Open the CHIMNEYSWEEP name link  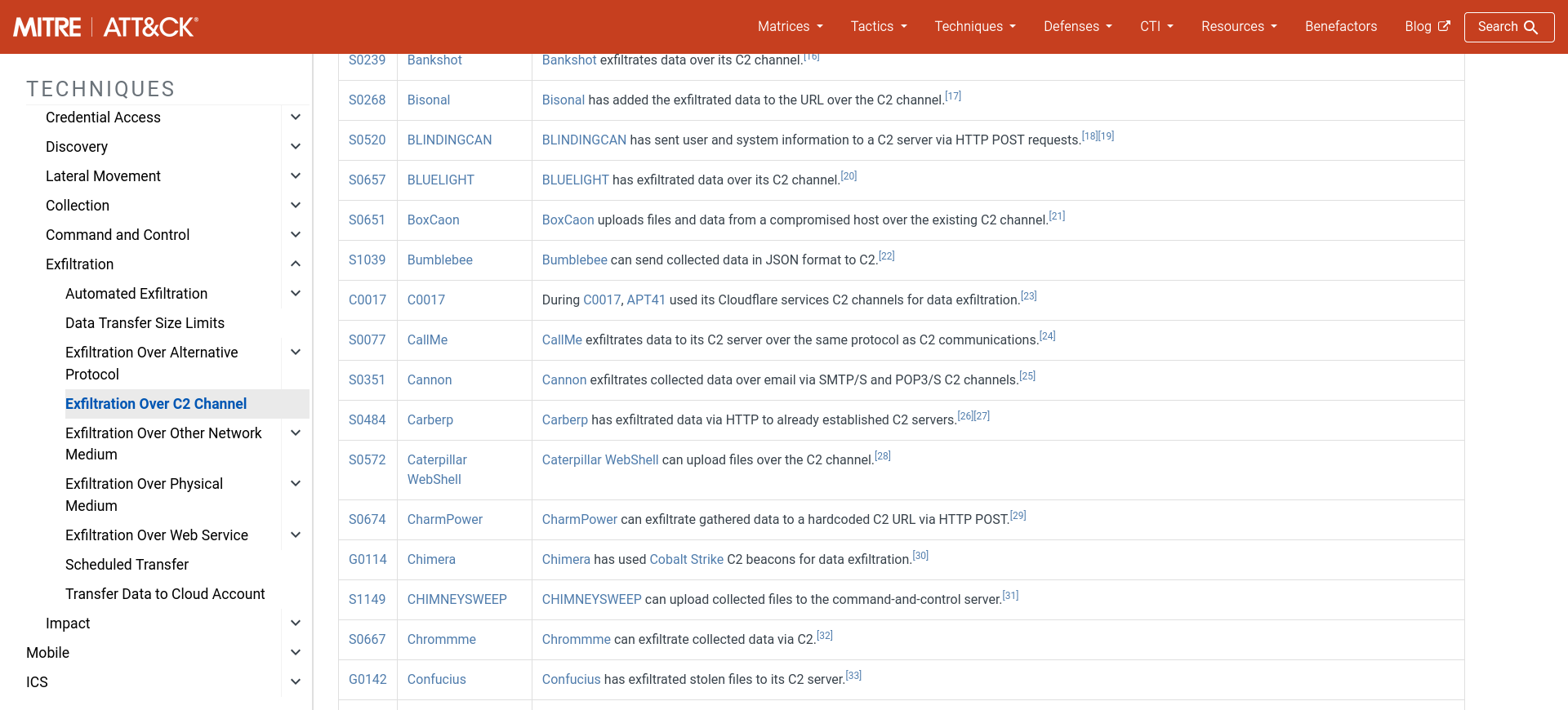(x=457, y=600)
